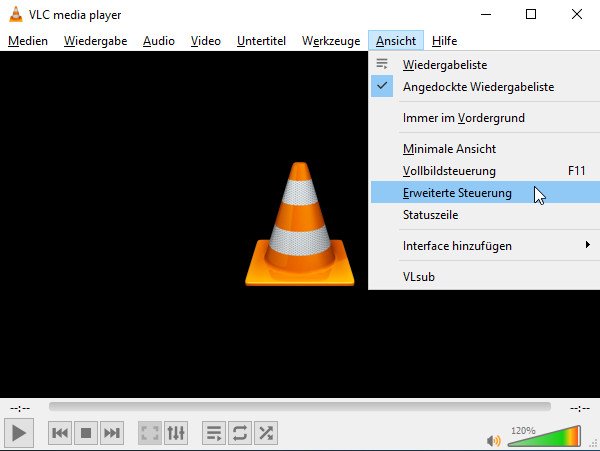Toggle loop repeat mode icon

(x=240, y=433)
